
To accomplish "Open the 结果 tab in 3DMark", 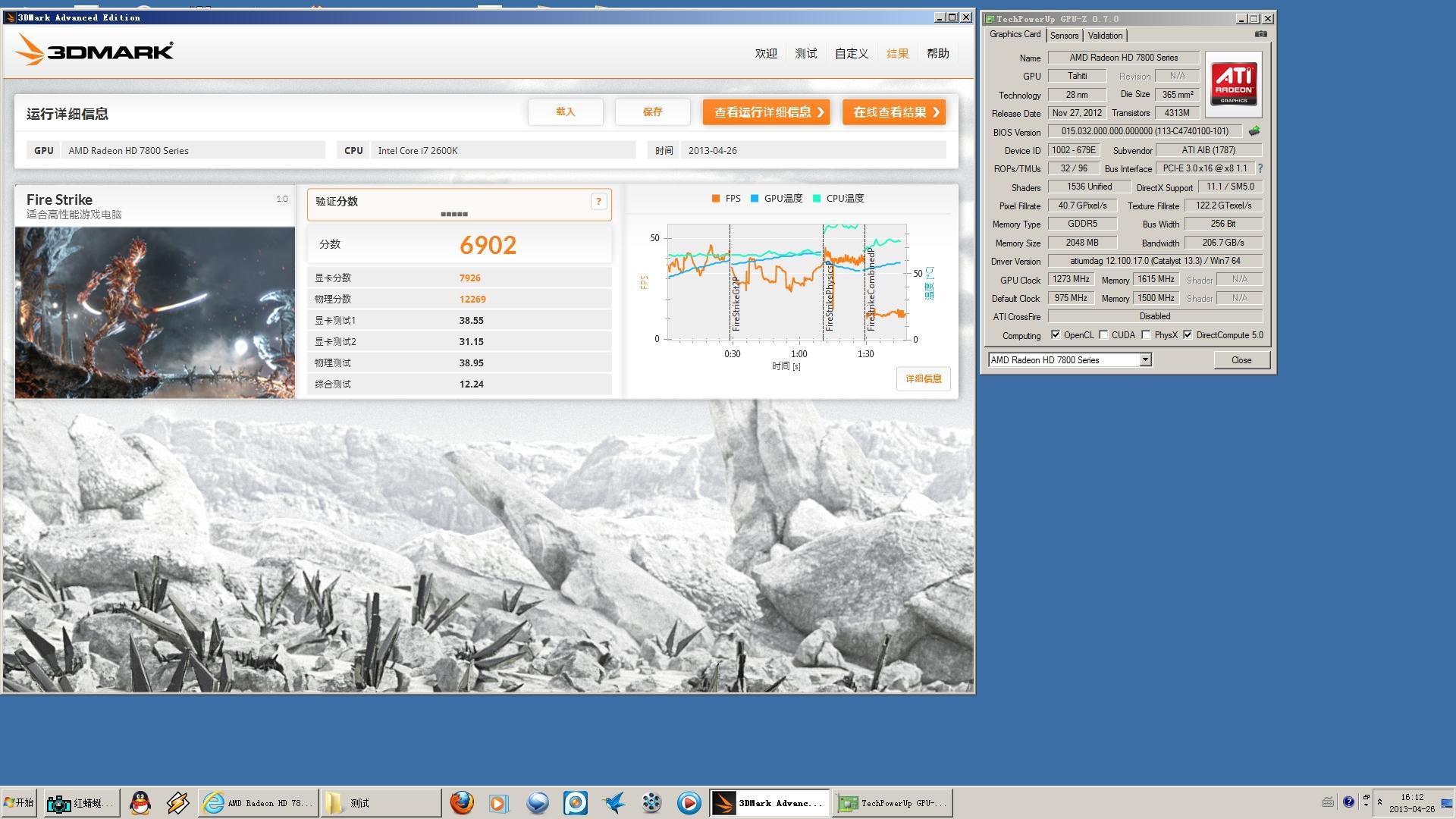I will click(x=897, y=53).
